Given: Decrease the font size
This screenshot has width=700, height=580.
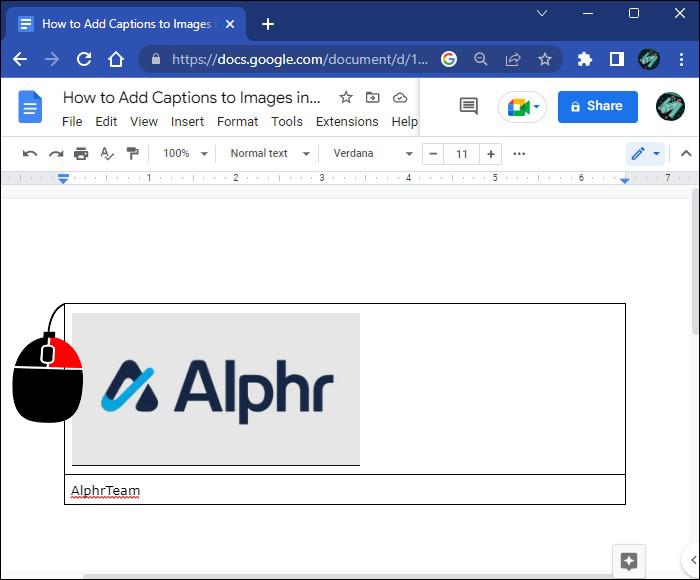Looking at the screenshot, I should pyautogui.click(x=433, y=154).
